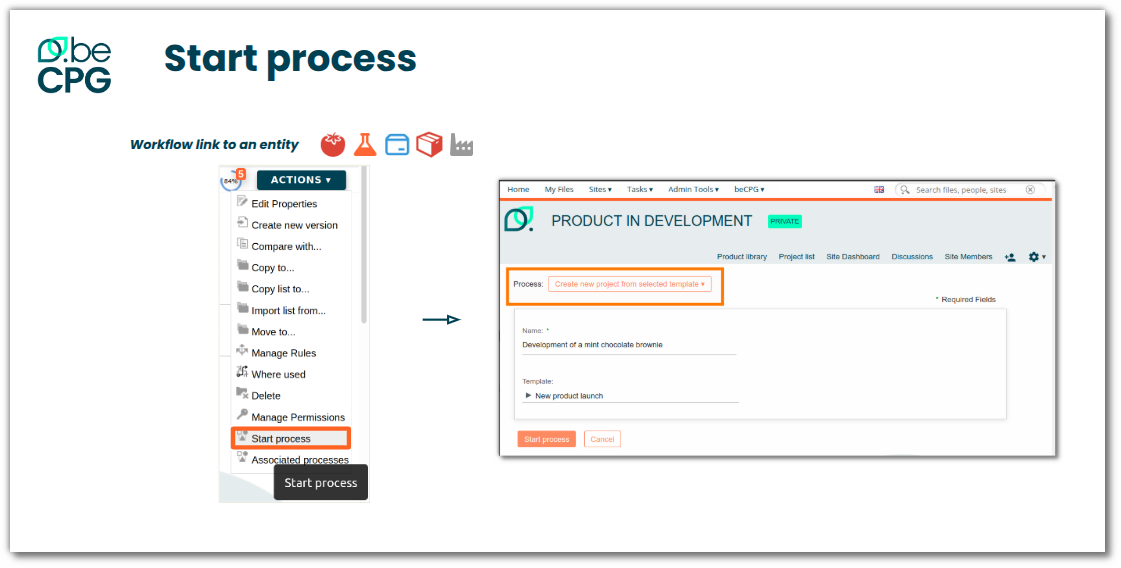This screenshot has width=1121, height=568.
Task: Go to Home in the top navigation
Action: [x=518, y=190]
